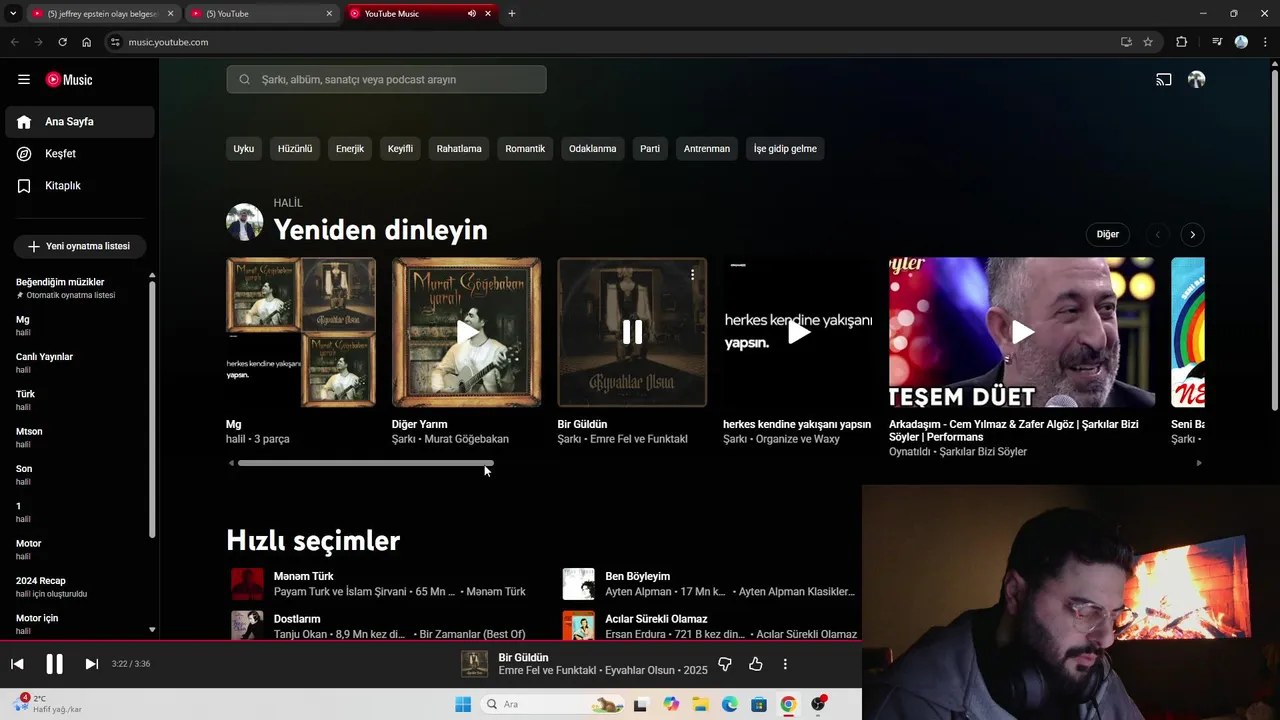
Task: Open the Mg playlist thumbnail
Action: point(301,332)
